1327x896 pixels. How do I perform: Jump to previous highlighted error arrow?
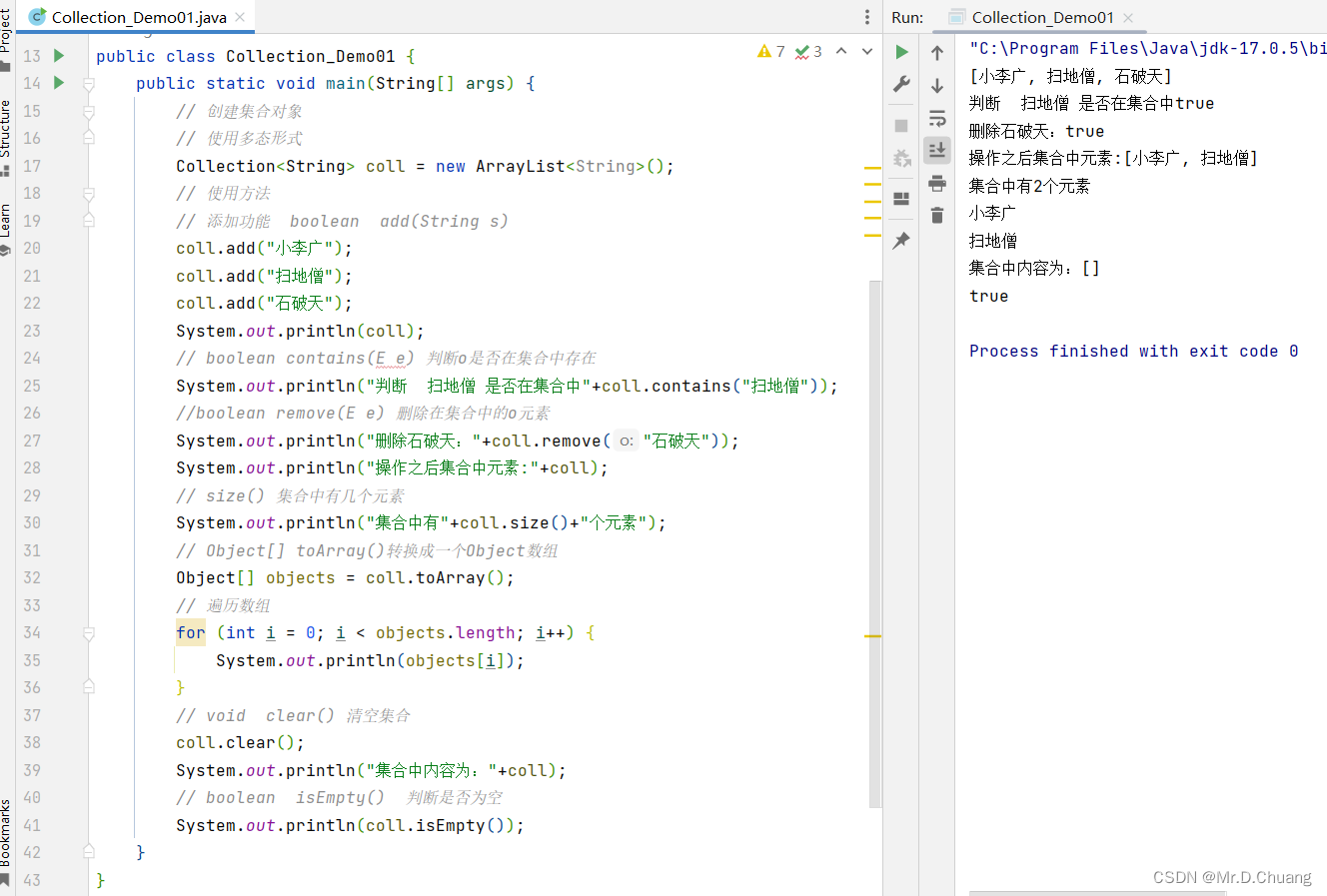(841, 52)
